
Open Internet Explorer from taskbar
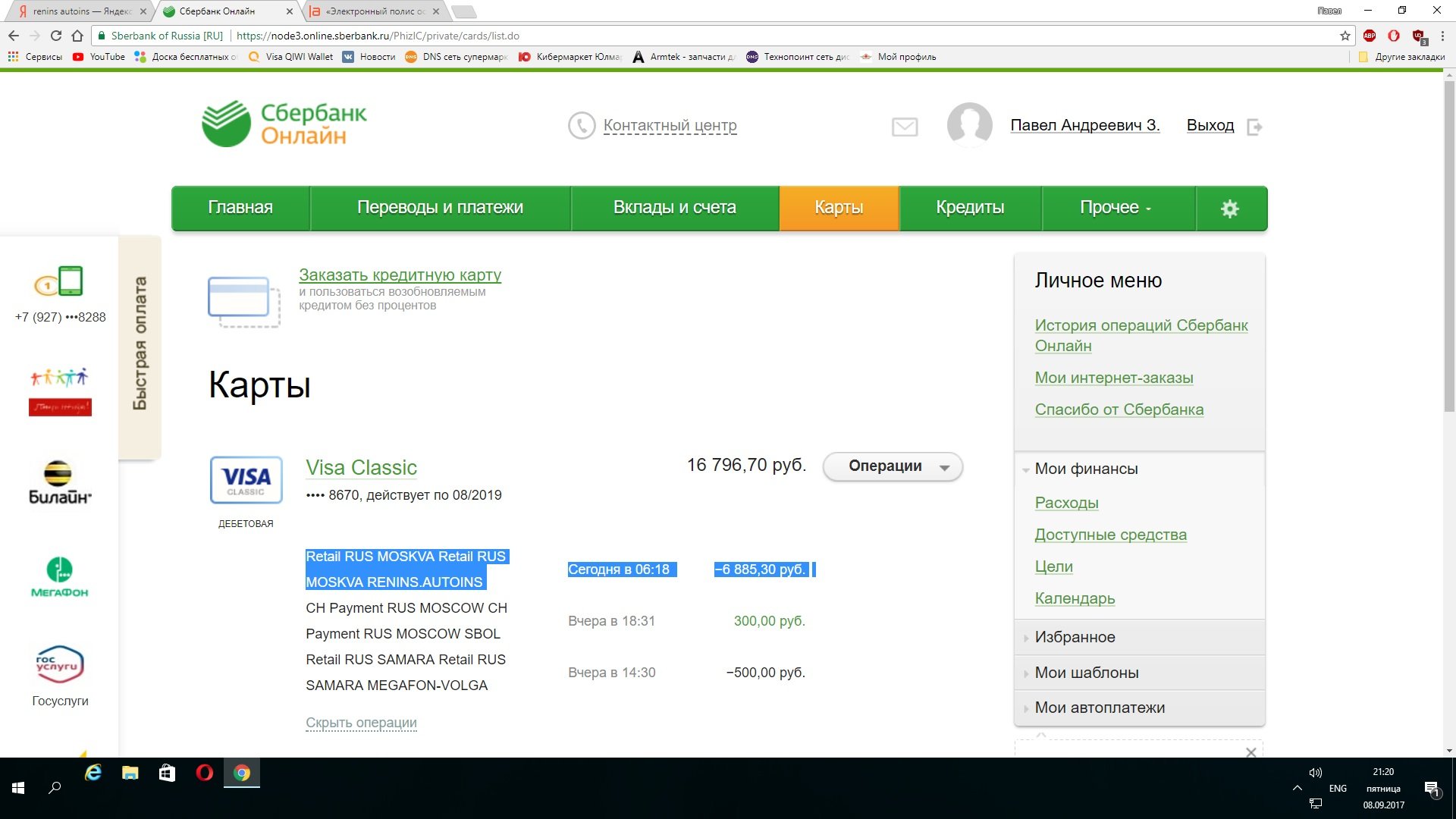pos(93,773)
